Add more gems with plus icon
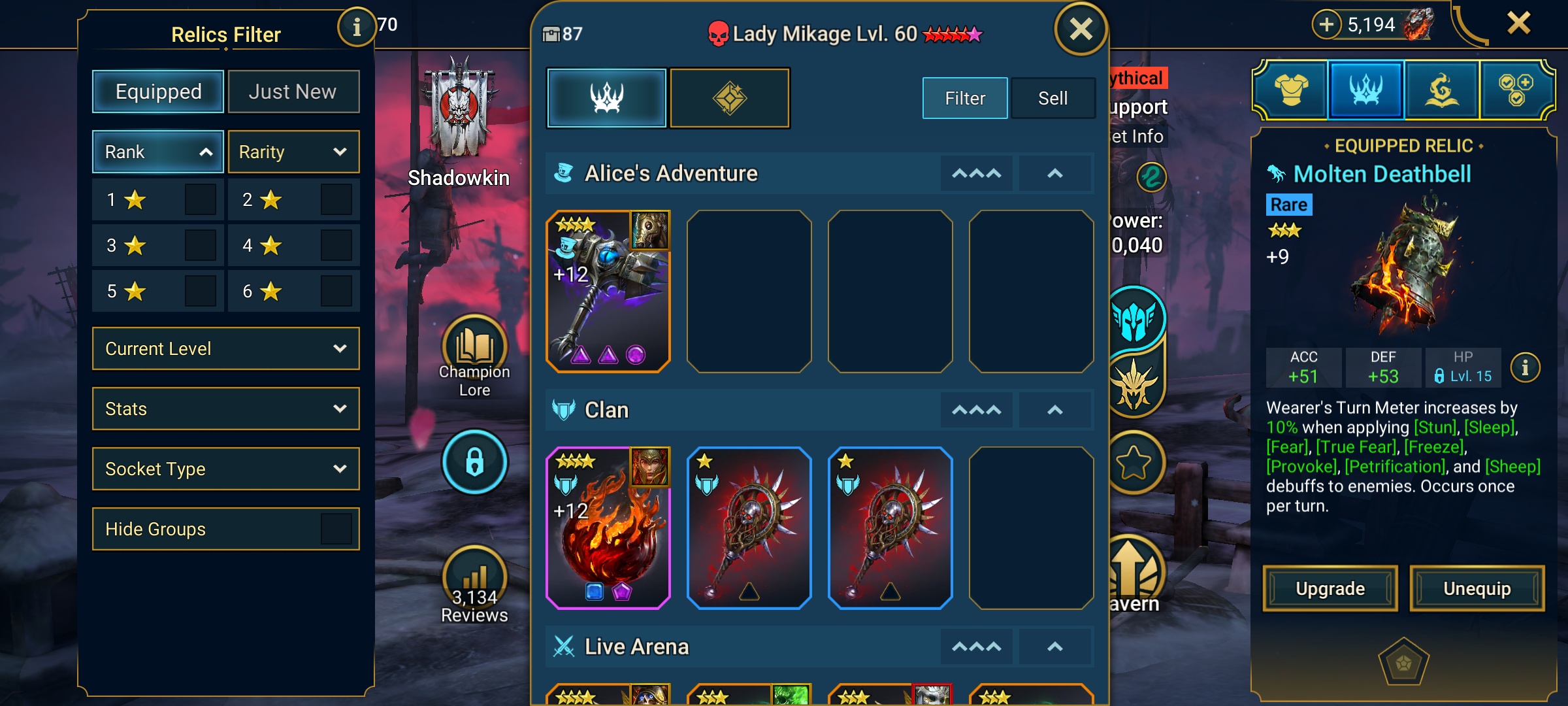 (1326, 25)
